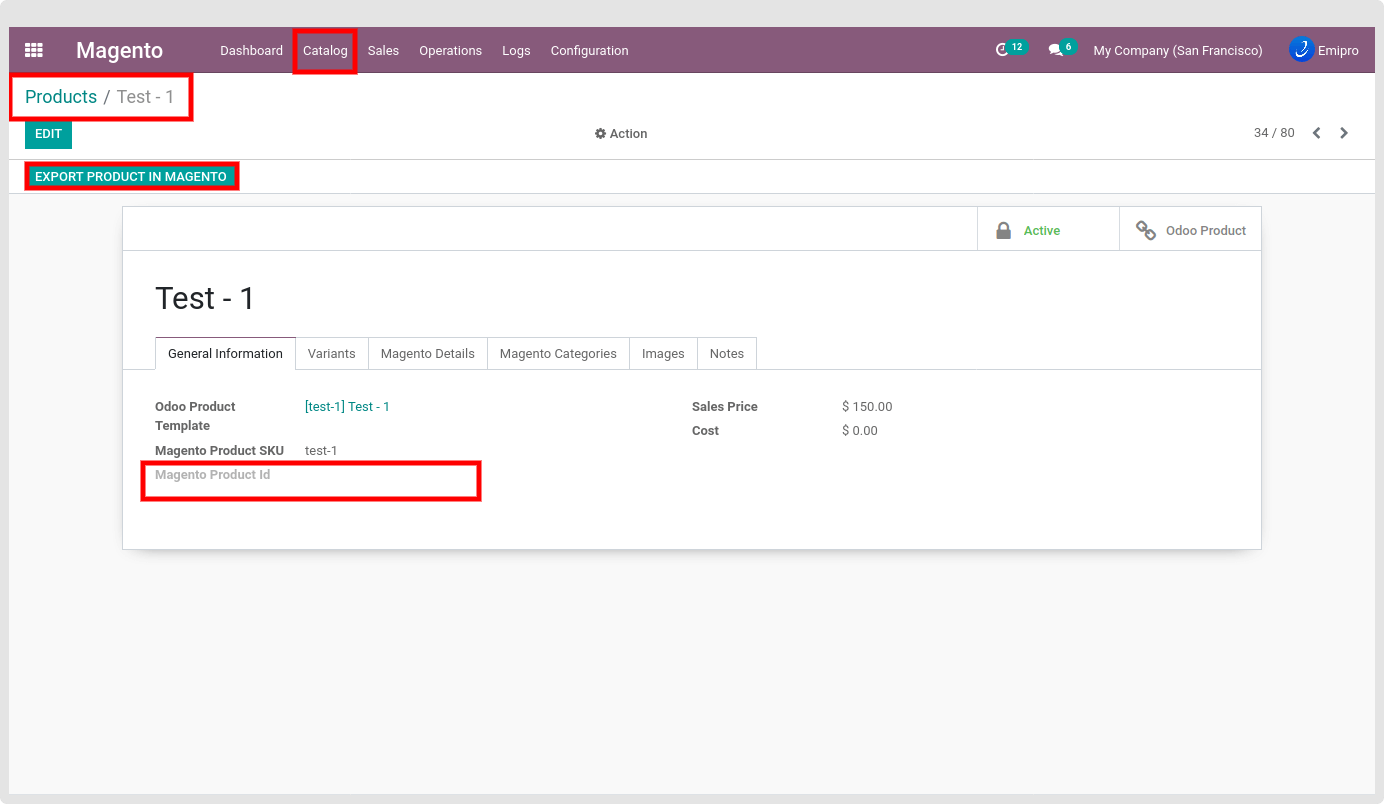This screenshot has height=804, width=1384.
Task: Select the General Information tab
Action: pos(225,353)
